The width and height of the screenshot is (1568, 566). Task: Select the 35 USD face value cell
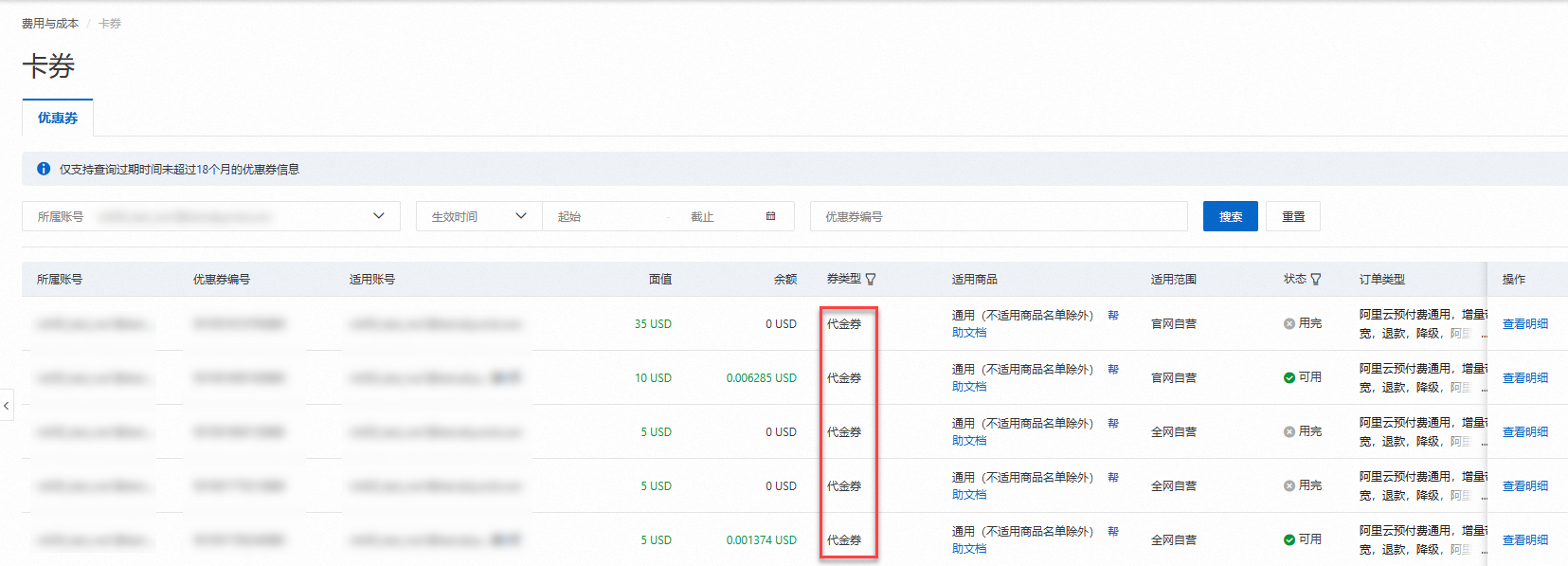(653, 323)
